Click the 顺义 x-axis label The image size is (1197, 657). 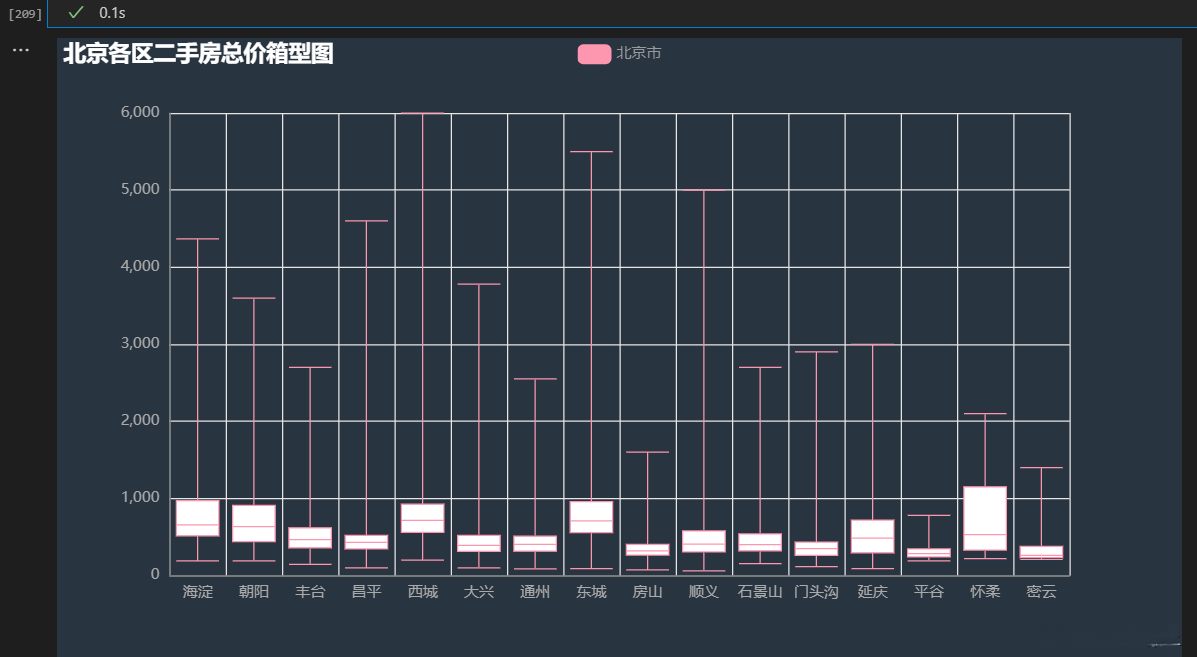pos(704,591)
